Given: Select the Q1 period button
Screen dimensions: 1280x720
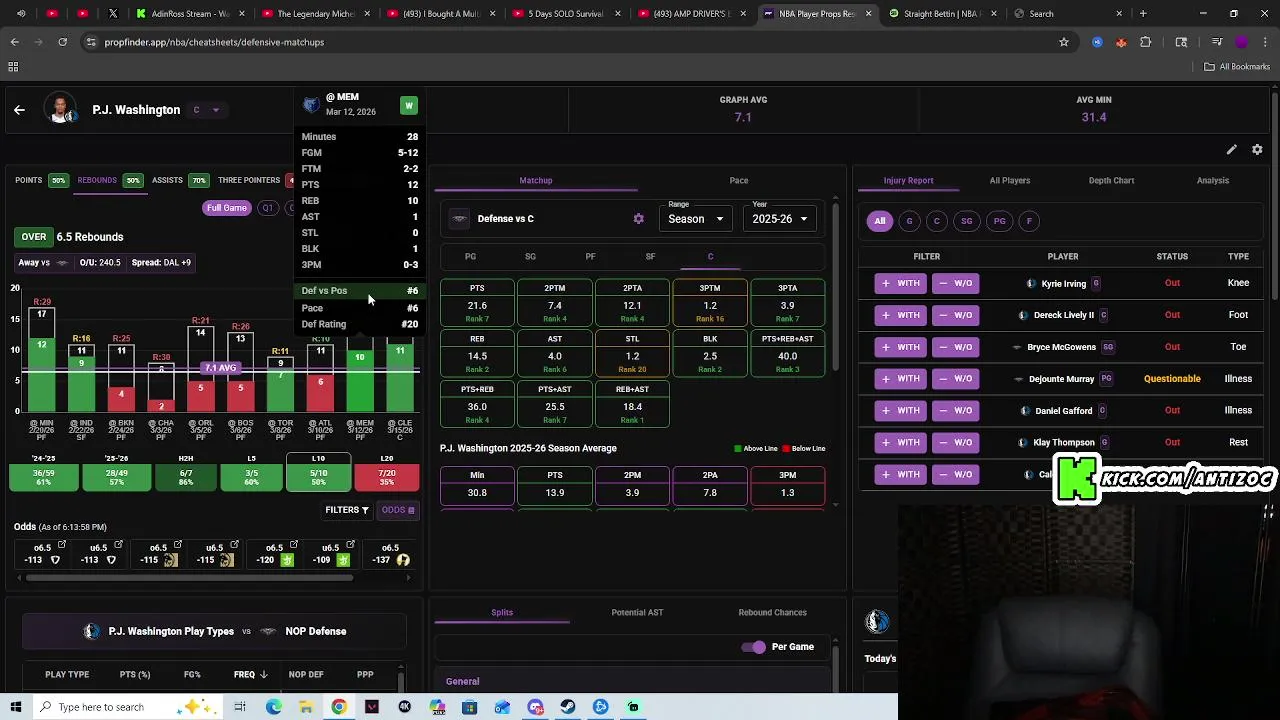Looking at the screenshot, I should (x=267, y=208).
